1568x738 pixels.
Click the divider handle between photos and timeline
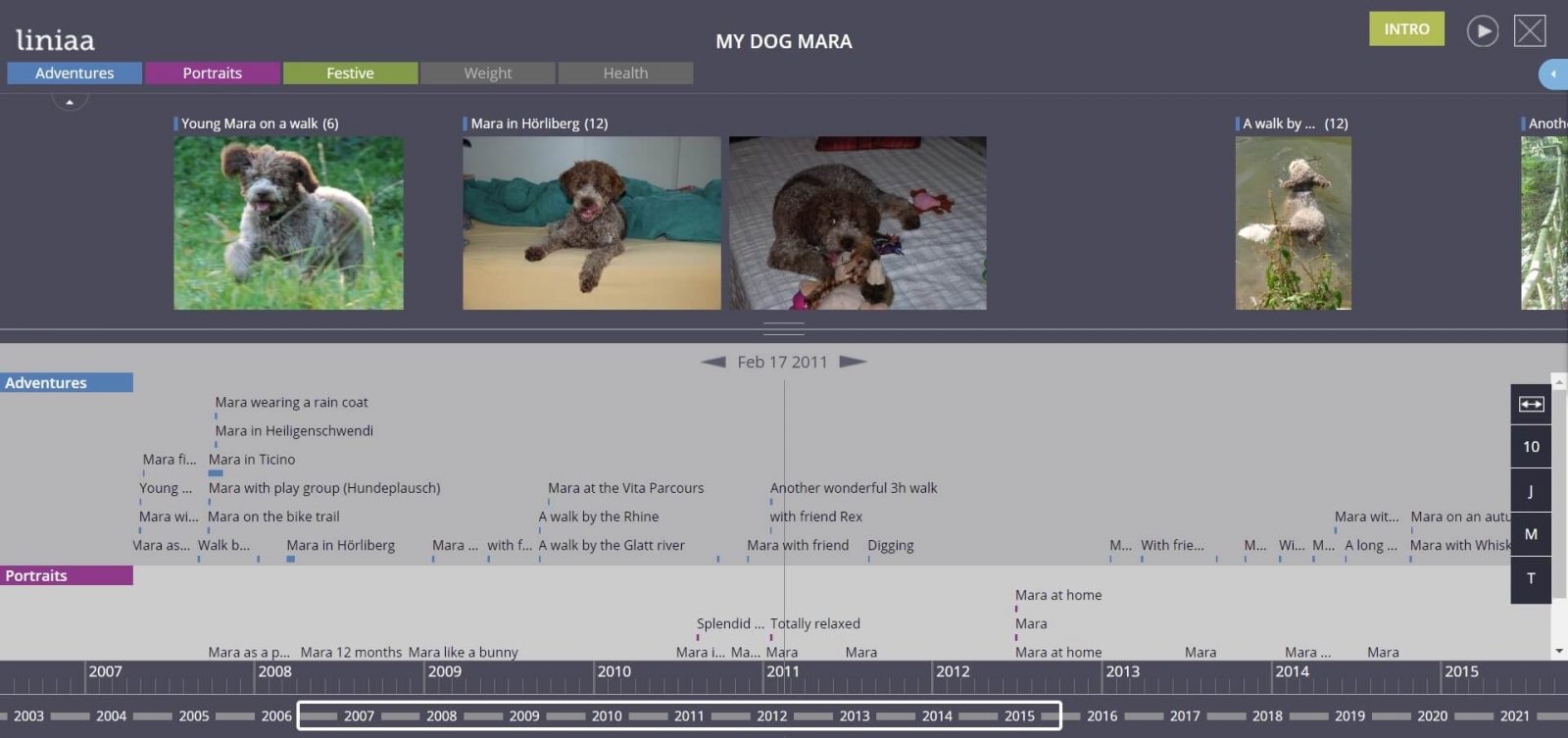click(783, 328)
